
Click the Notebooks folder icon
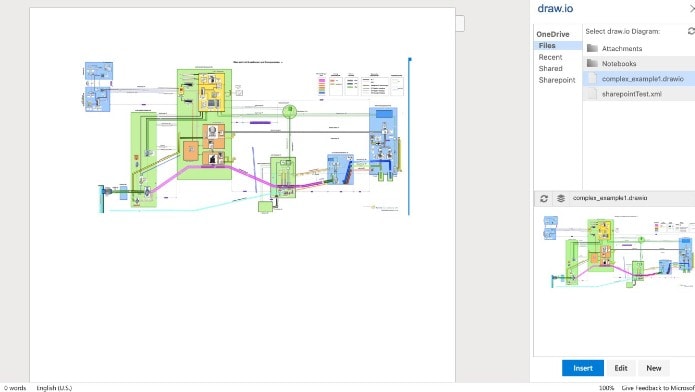pyautogui.click(x=592, y=63)
